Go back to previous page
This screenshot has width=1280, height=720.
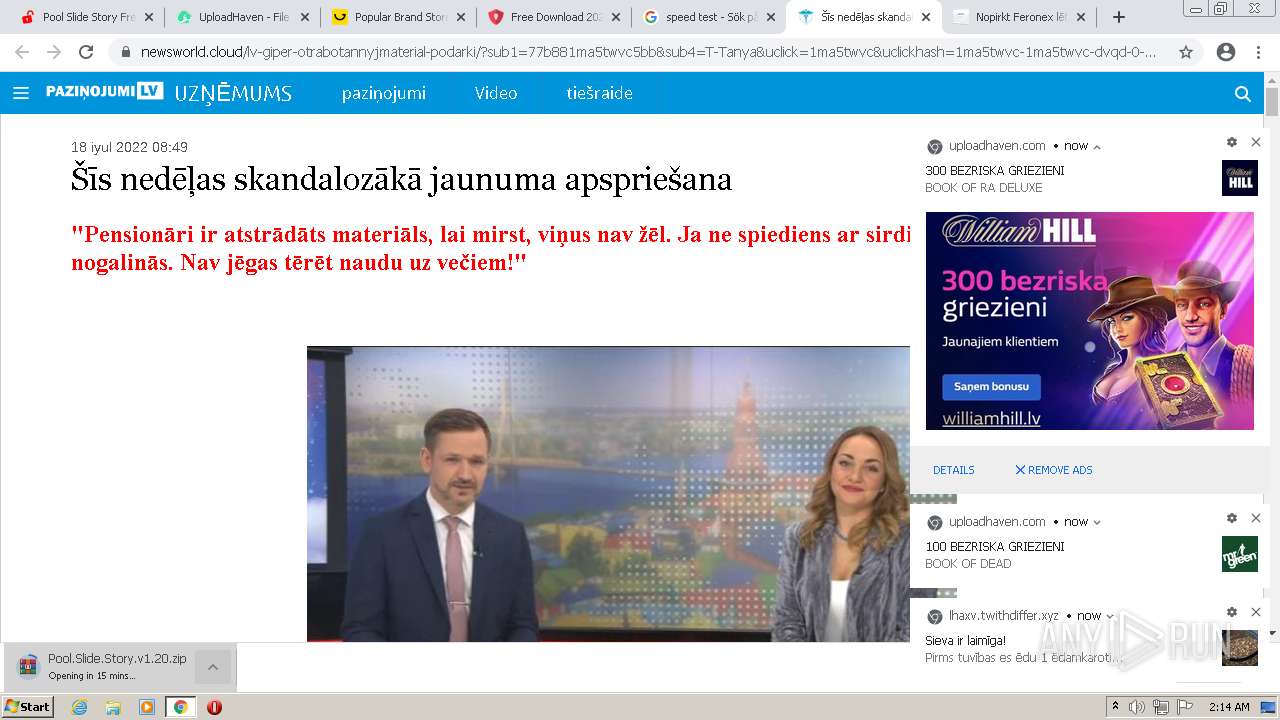(x=22, y=52)
